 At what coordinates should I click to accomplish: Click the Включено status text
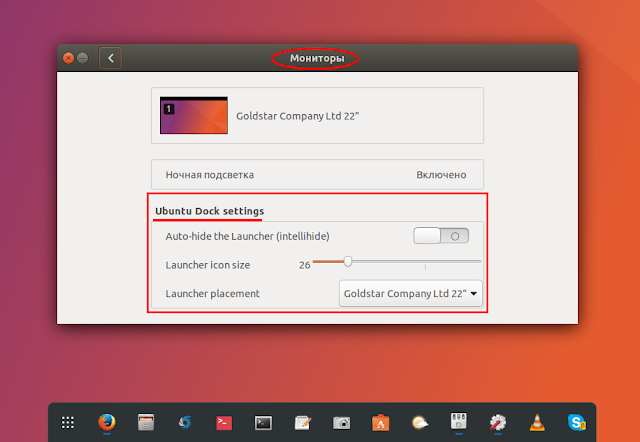tap(441, 175)
